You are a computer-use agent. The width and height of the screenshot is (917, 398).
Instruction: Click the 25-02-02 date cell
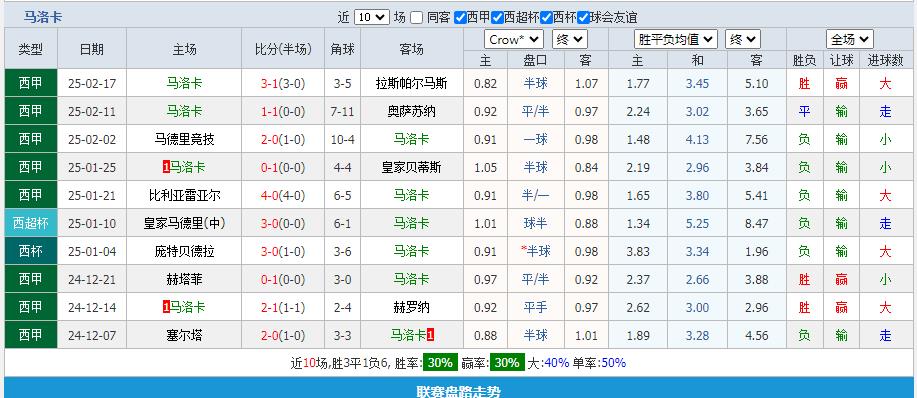pos(92,140)
